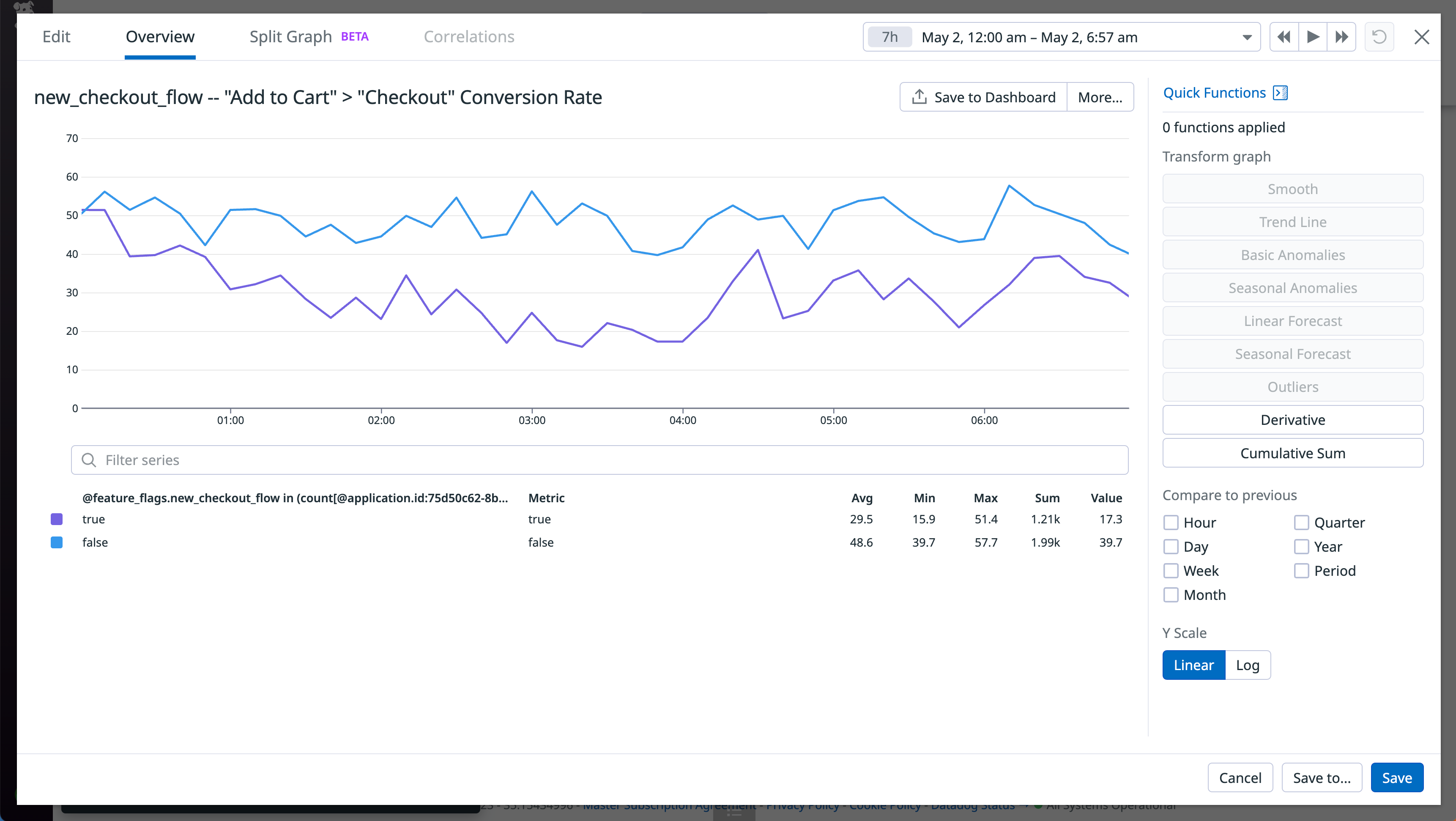The image size is (1456, 821).
Task: Click the forward-play time navigation icon
Action: point(1312,37)
